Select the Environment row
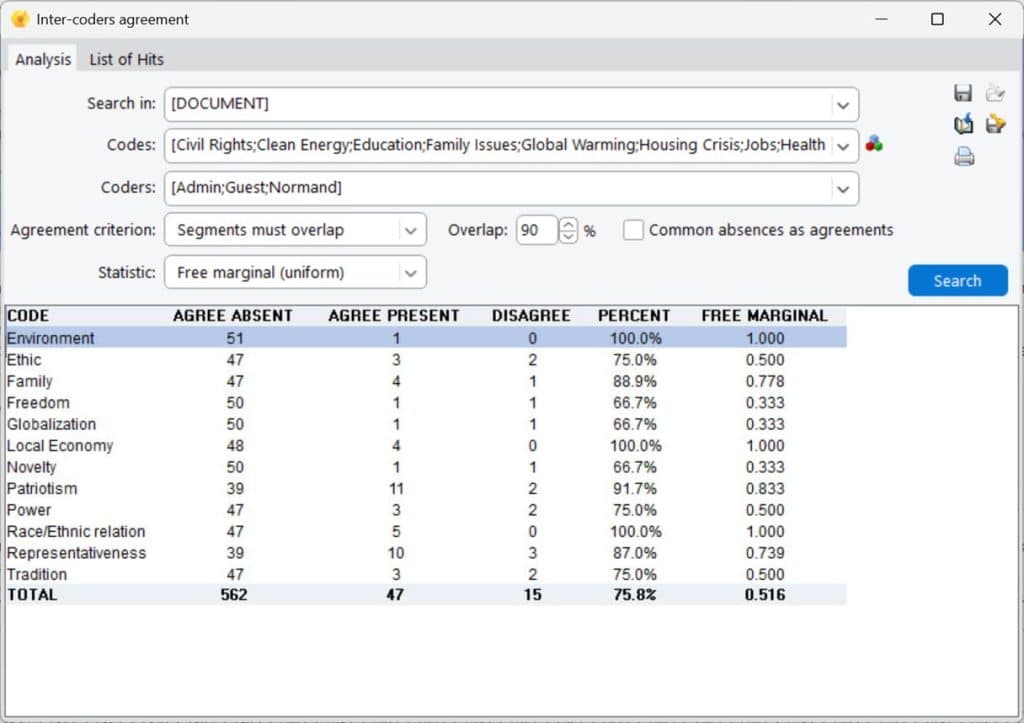 point(426,338)
